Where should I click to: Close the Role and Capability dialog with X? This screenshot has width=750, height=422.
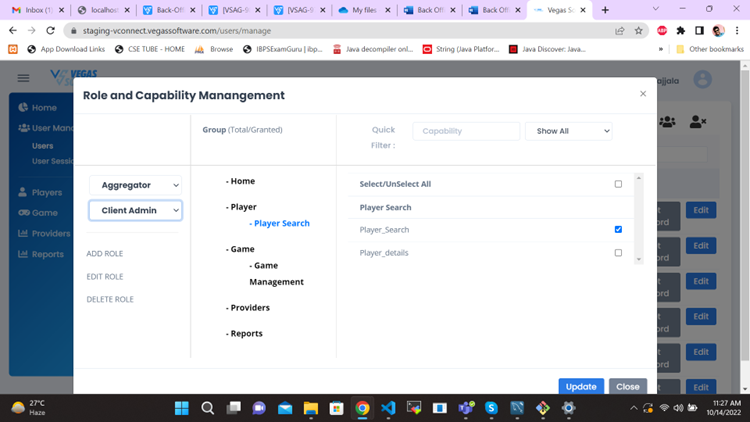click(x=643, y=94)
